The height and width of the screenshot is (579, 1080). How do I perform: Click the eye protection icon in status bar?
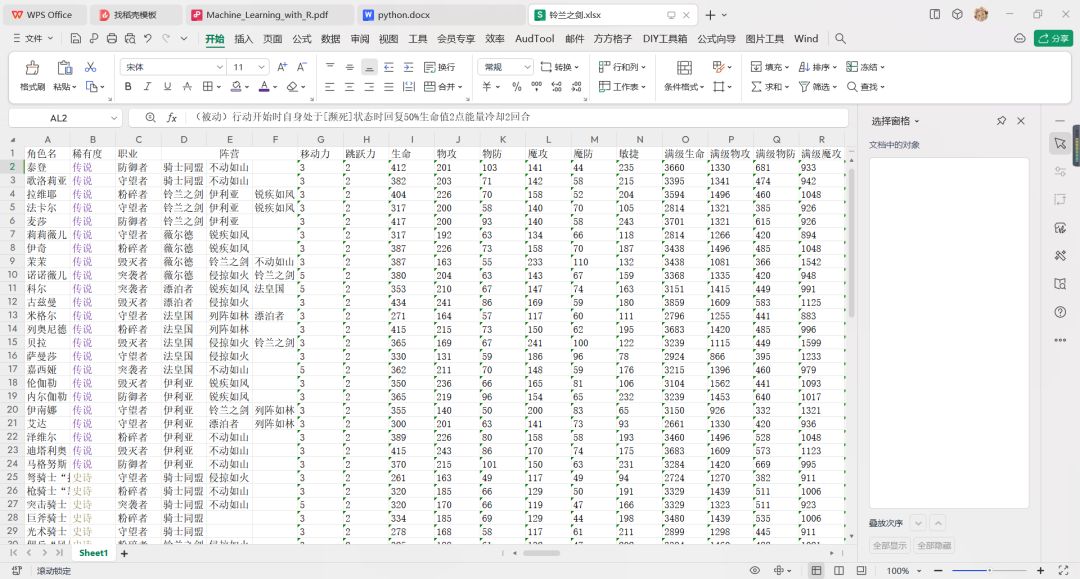pos(755,570)
